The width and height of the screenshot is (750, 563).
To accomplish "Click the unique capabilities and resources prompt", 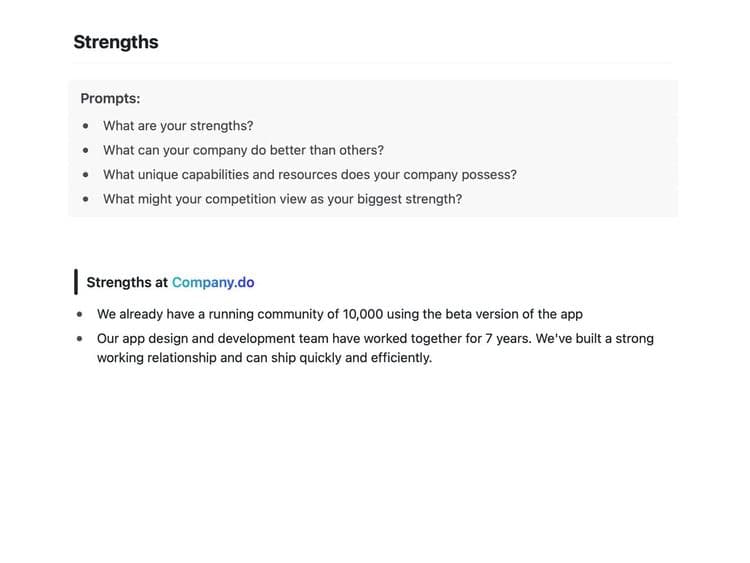I will (310, 175).
